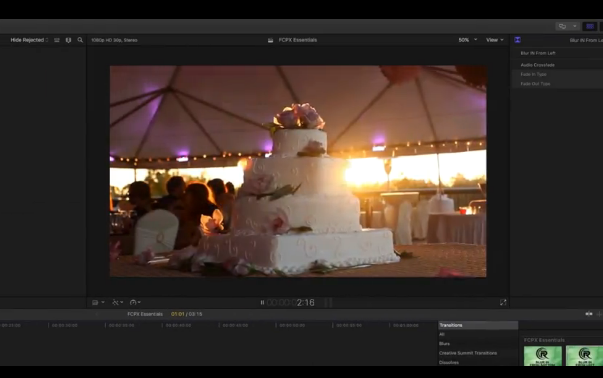Open the browser search magnifier icon
This screenshot has height=378, width=603.
click(80, 40)
